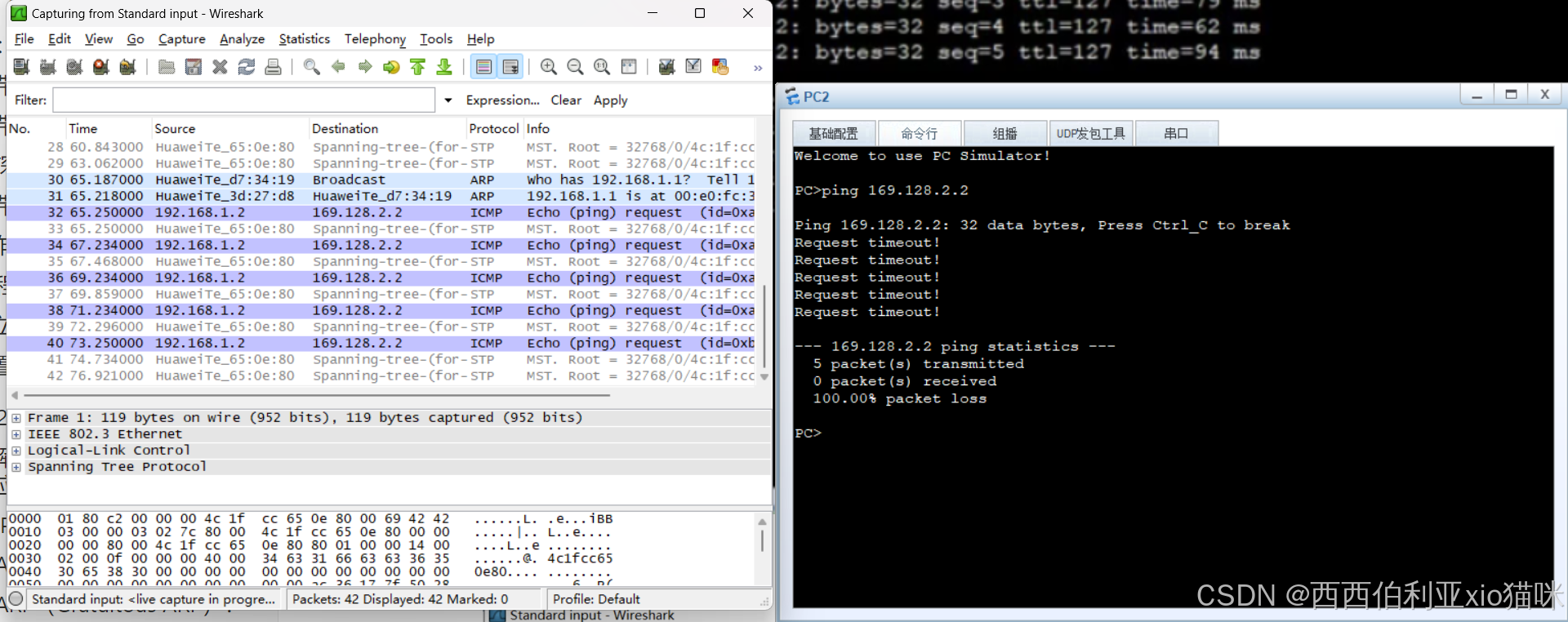Switch to 串口 tab in PC2
1568x622 pixels.
pos(1177,134)
